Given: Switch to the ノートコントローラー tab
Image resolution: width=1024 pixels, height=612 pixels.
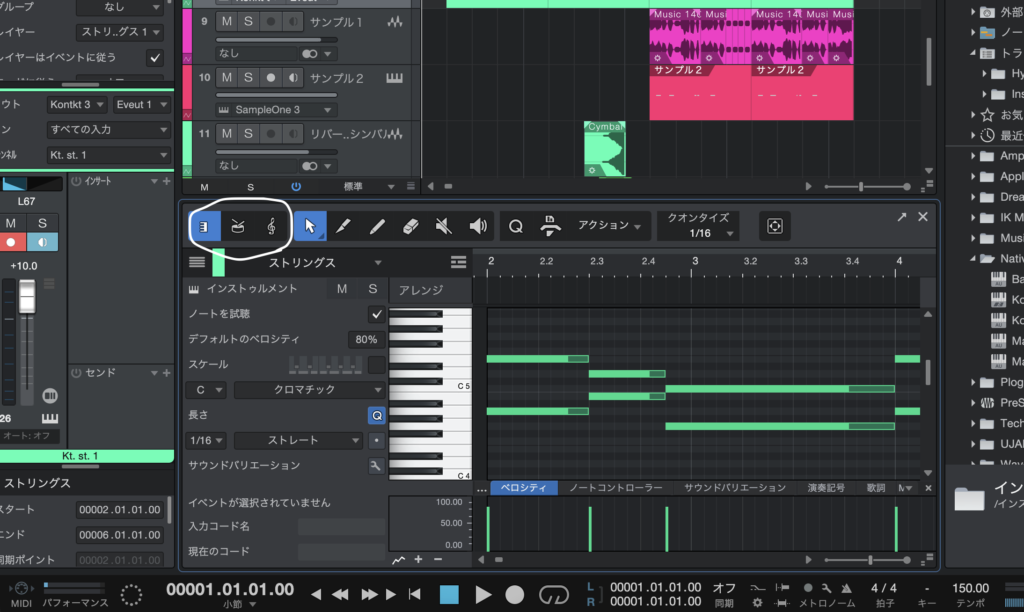Looking at the screenshot, I should pos(615,488).
